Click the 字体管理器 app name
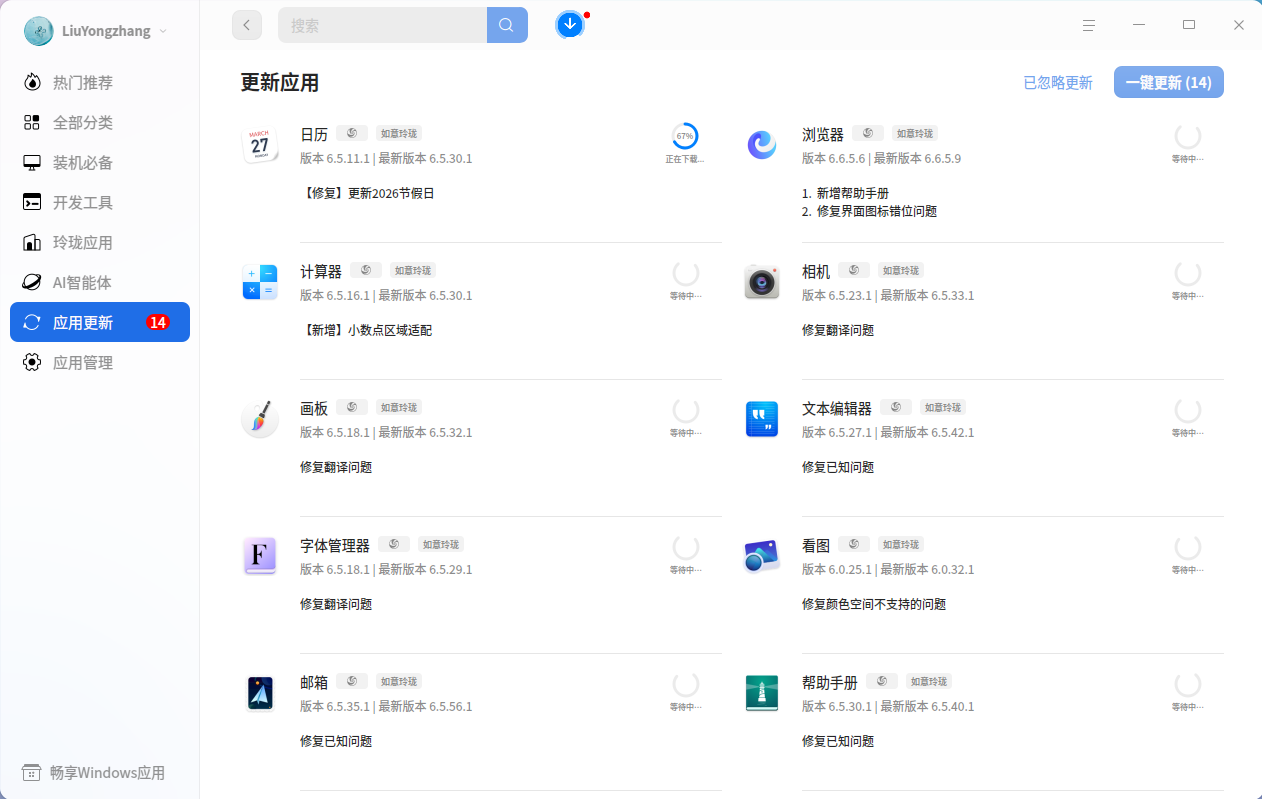The height and width of the screenshot is (799, 1262). (335, 545)
